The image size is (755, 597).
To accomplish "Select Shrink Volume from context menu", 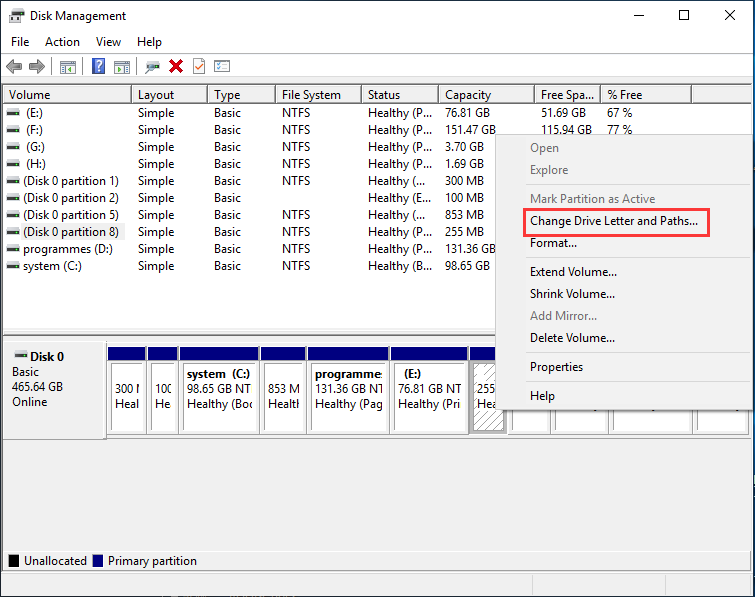I will [x=572, y=294].
